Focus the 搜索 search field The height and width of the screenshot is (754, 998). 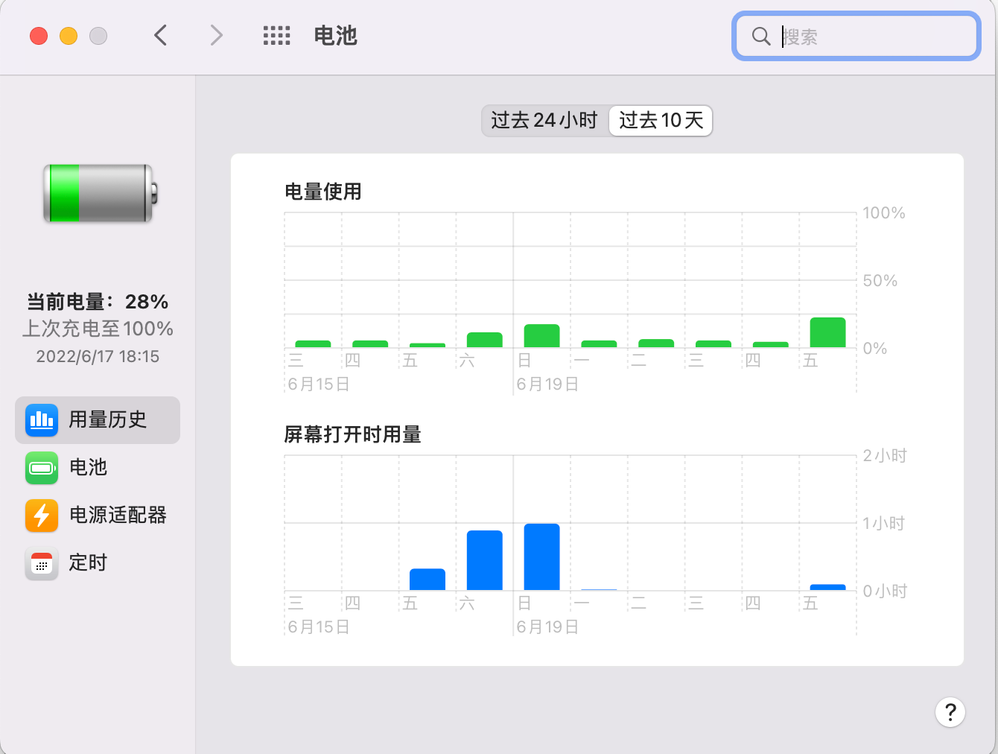856,36
